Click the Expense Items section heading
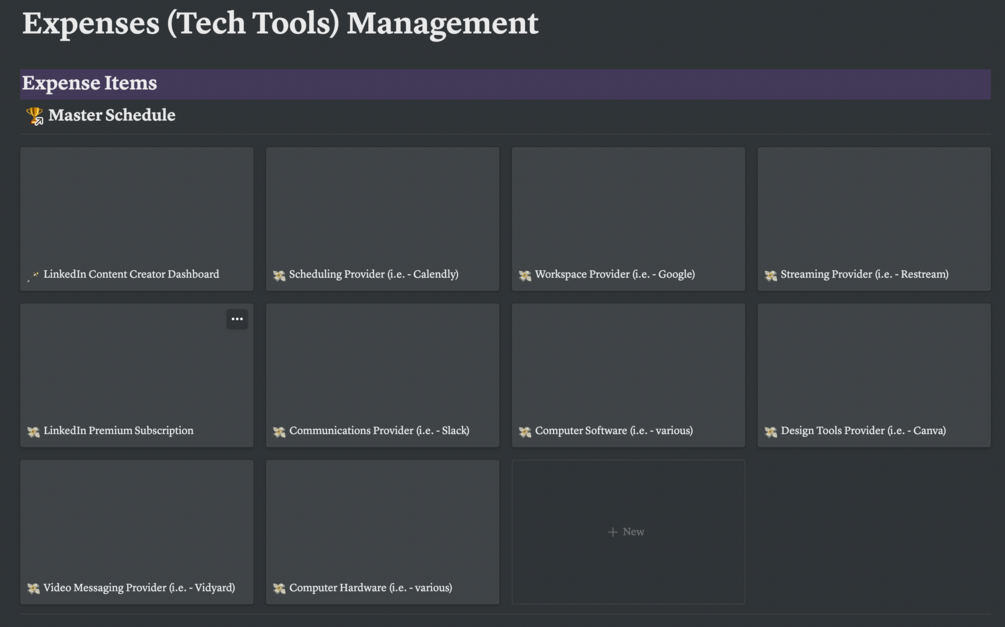This screenshot has height=627, width=1005. 90,83
